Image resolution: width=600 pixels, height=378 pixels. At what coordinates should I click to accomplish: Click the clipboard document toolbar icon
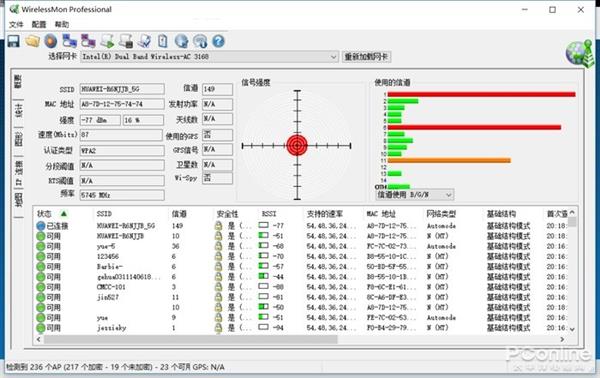coord(163,41)
